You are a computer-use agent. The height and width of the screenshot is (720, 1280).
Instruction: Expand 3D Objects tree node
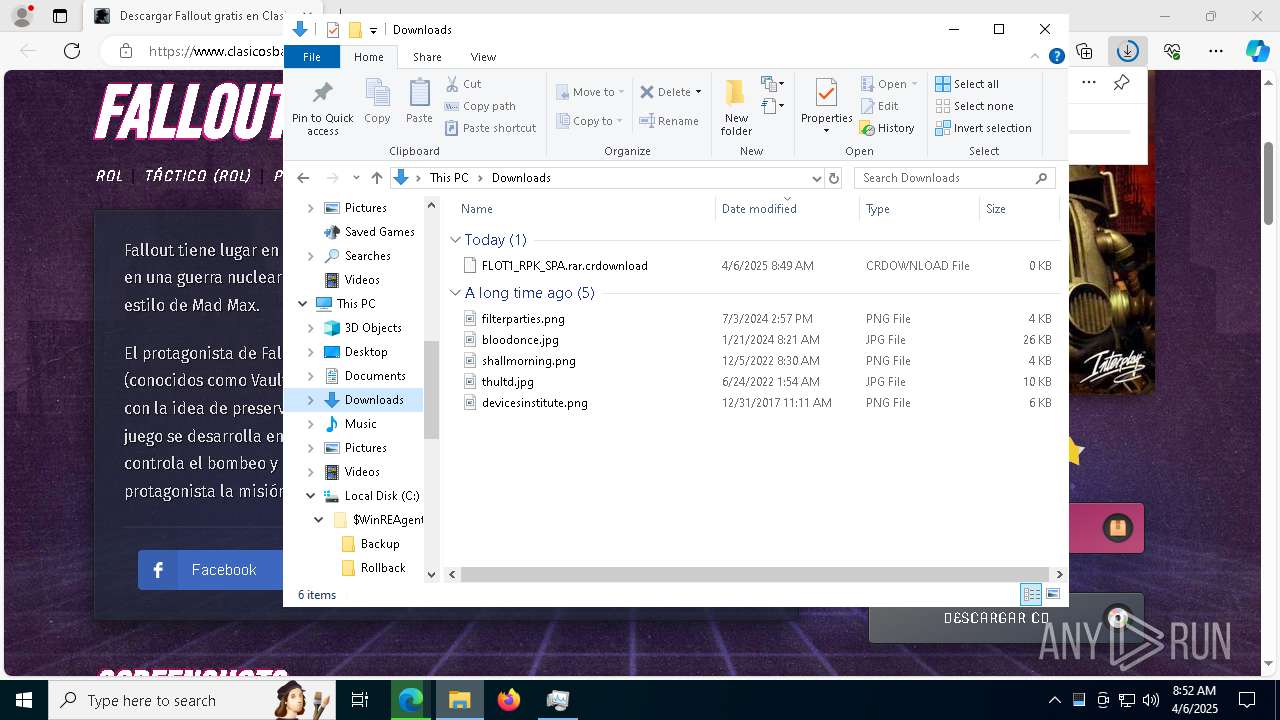tap(310, 328)
